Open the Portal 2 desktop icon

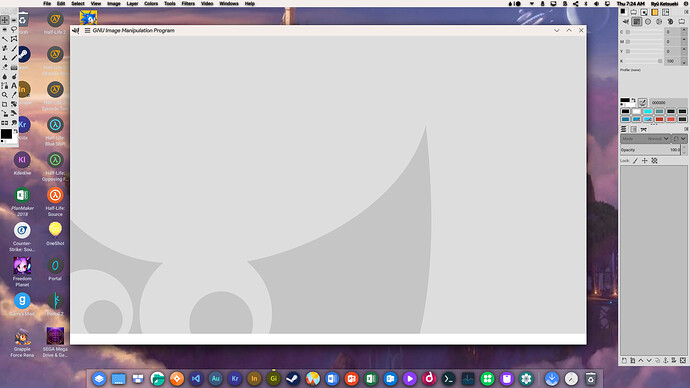[x=55, y=304]
